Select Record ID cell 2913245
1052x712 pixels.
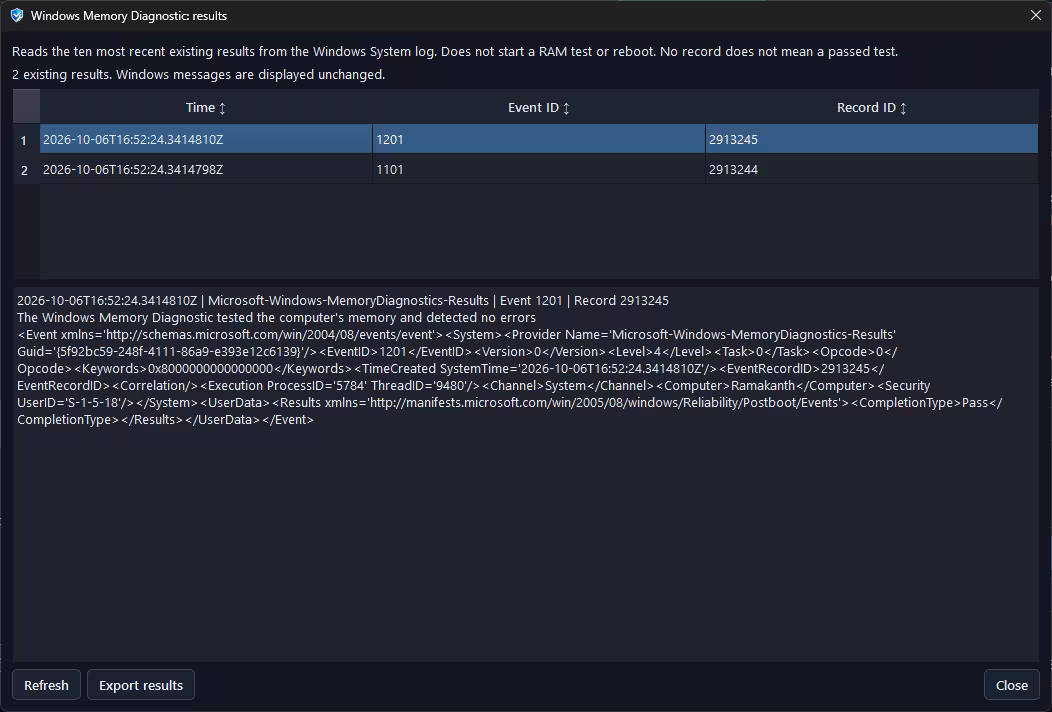point(872,140)
